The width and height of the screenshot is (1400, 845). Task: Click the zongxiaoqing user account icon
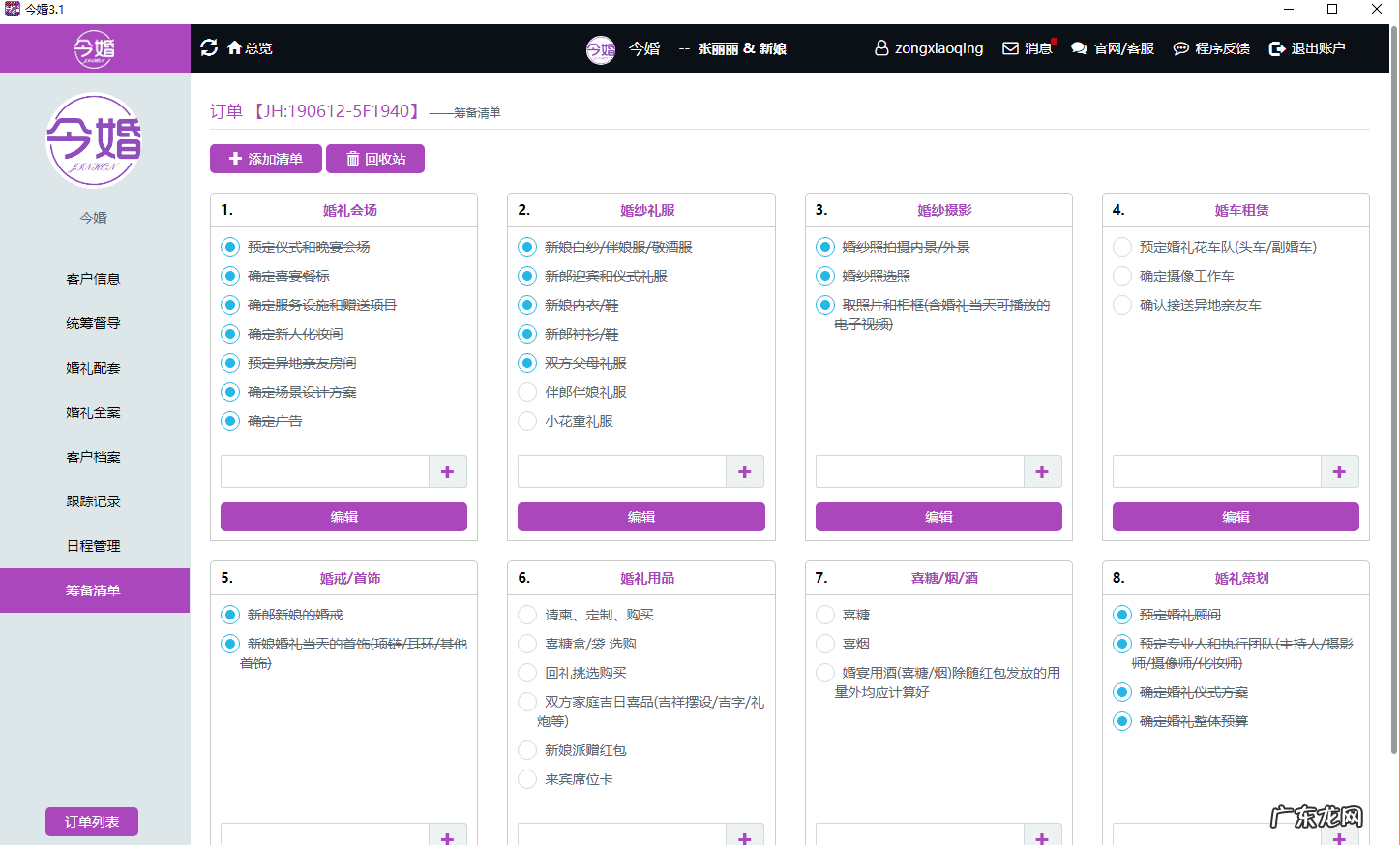pos(879,47)
